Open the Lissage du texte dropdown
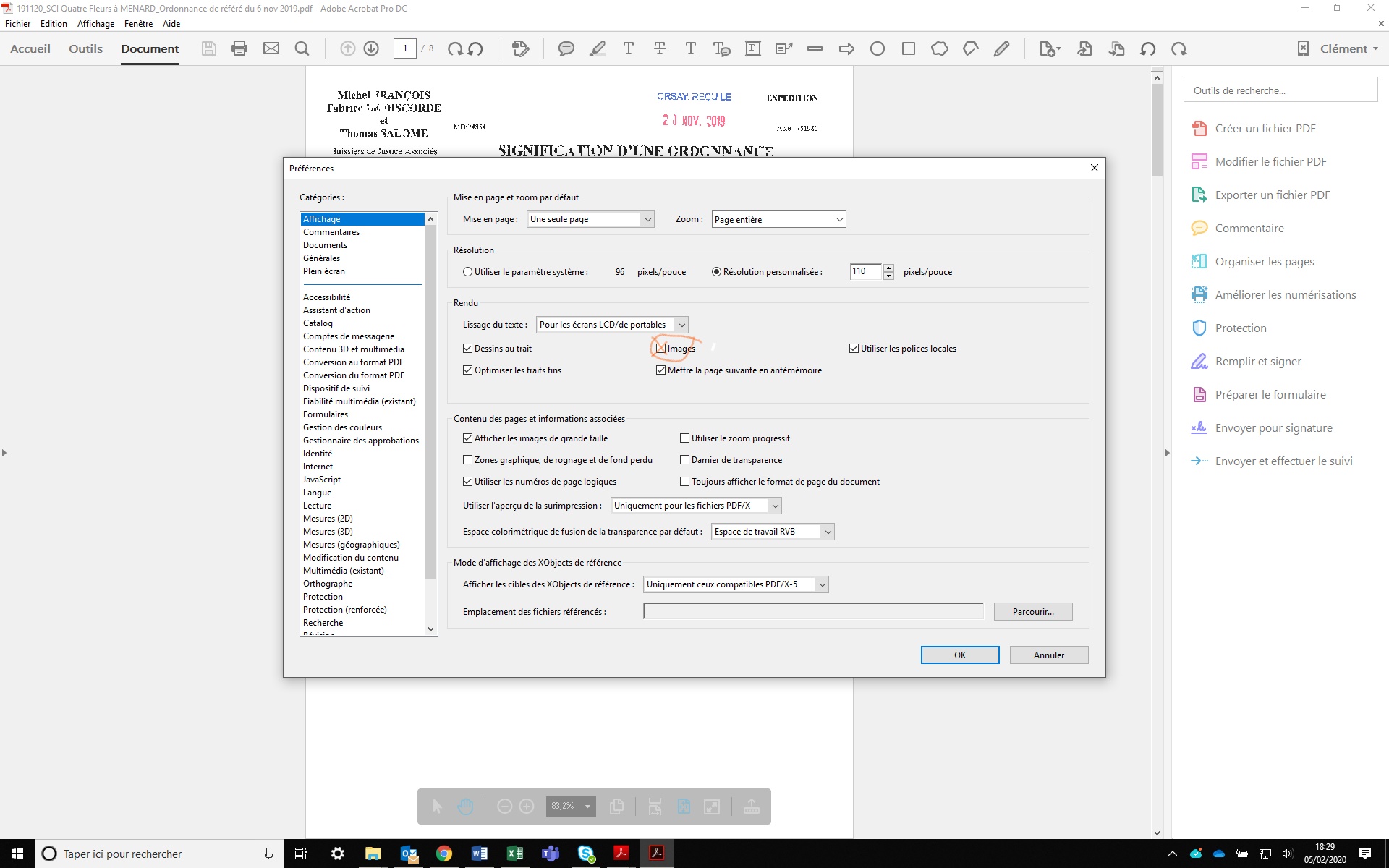1389x868 pixels. (681, 325)
